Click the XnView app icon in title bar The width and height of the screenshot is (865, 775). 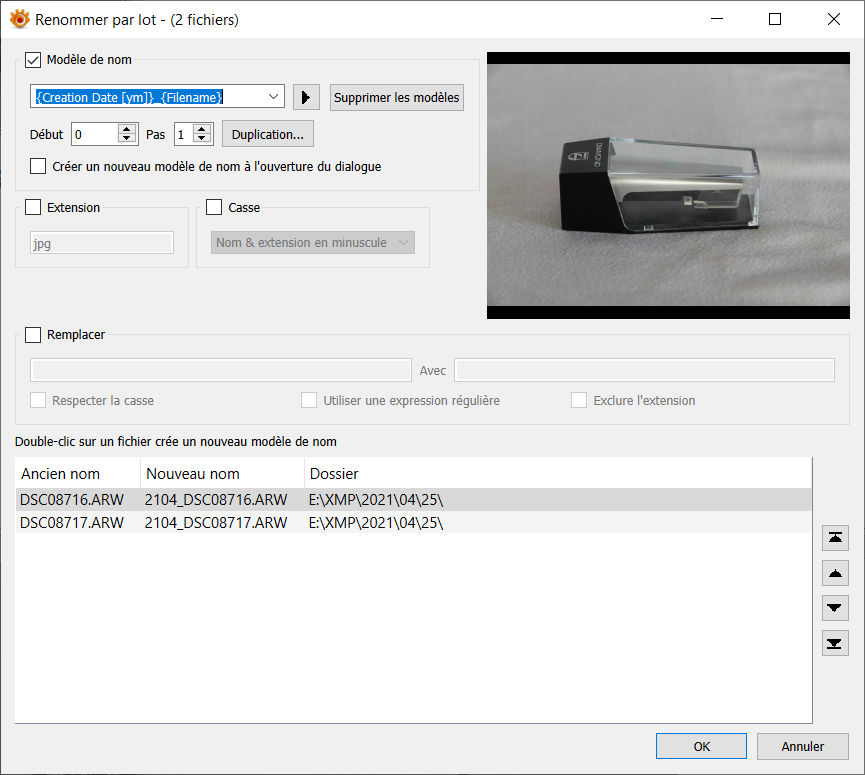pyautogui.click(x=19, y=19)
